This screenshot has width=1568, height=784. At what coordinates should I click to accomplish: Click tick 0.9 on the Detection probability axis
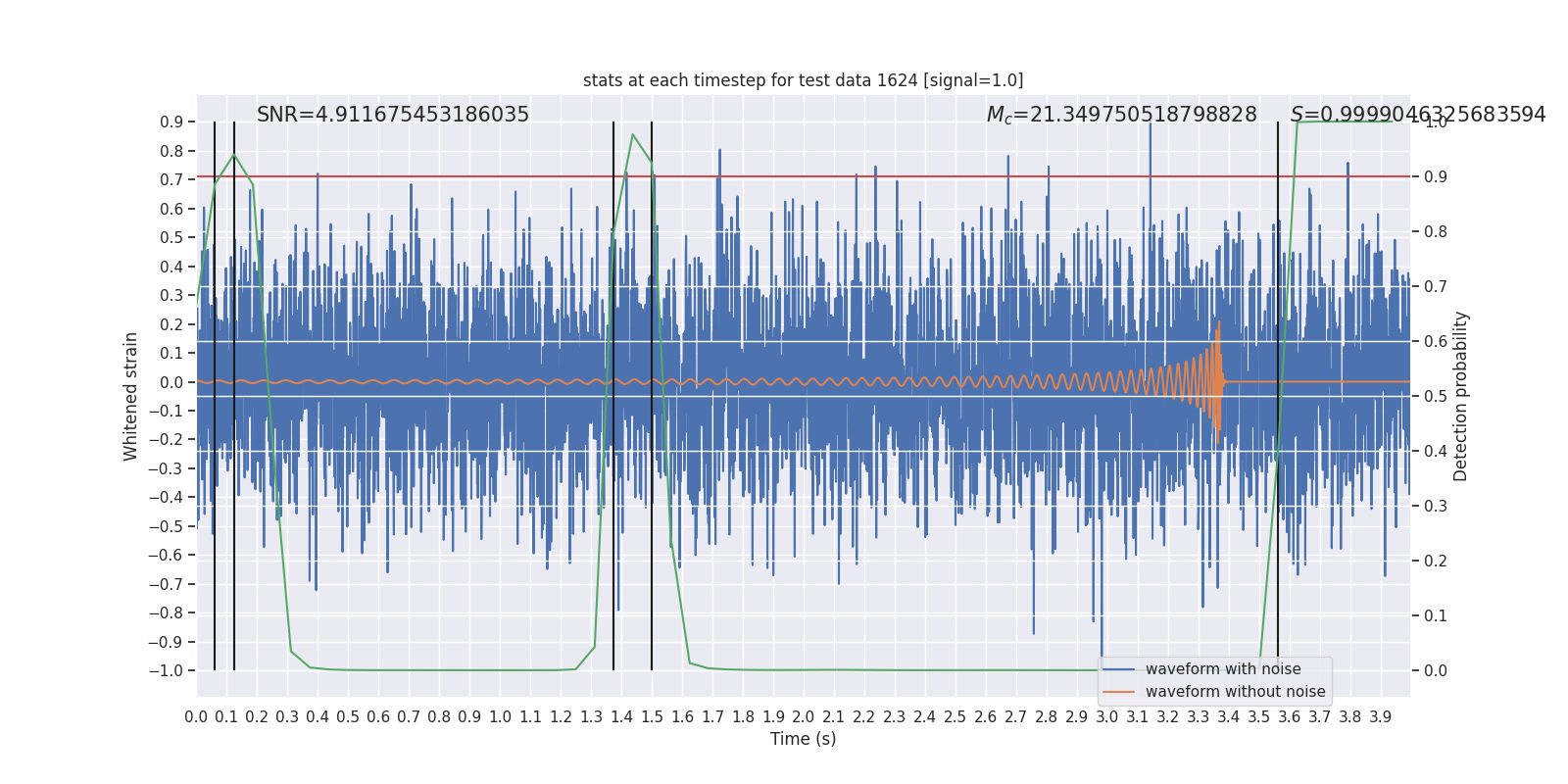(x=1436, y=177)
